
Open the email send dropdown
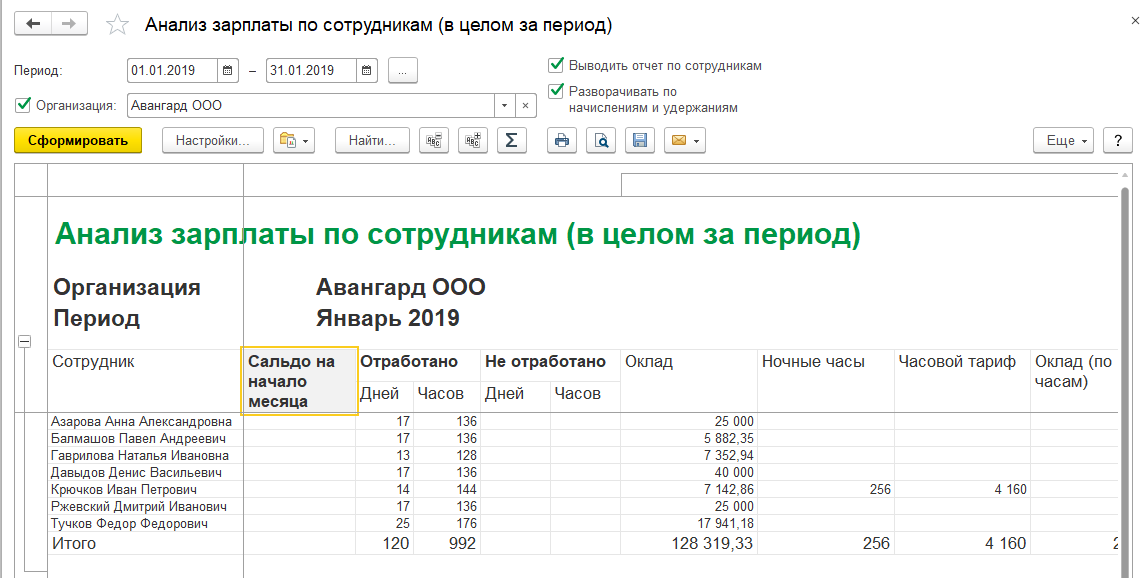(x=685, y=141)
